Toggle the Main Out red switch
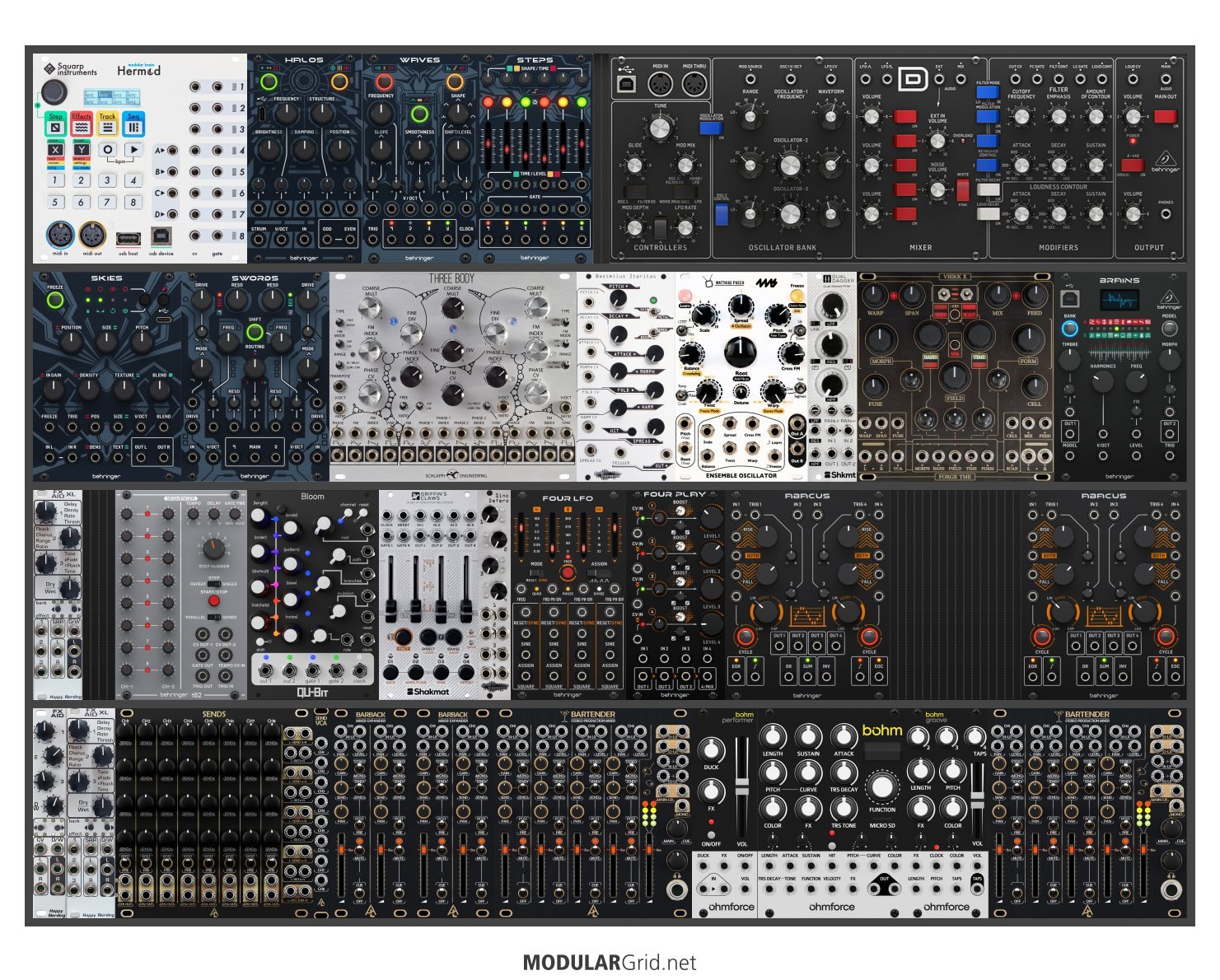 coord(1165,117)
